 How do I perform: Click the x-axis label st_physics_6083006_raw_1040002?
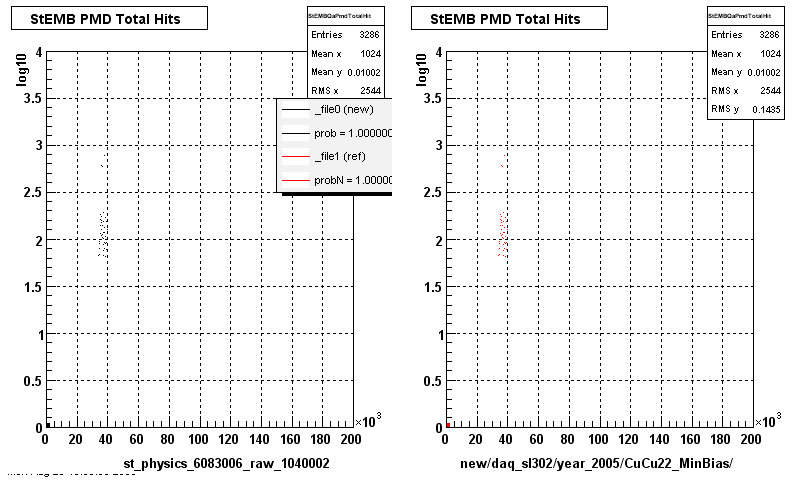[227, 463]
